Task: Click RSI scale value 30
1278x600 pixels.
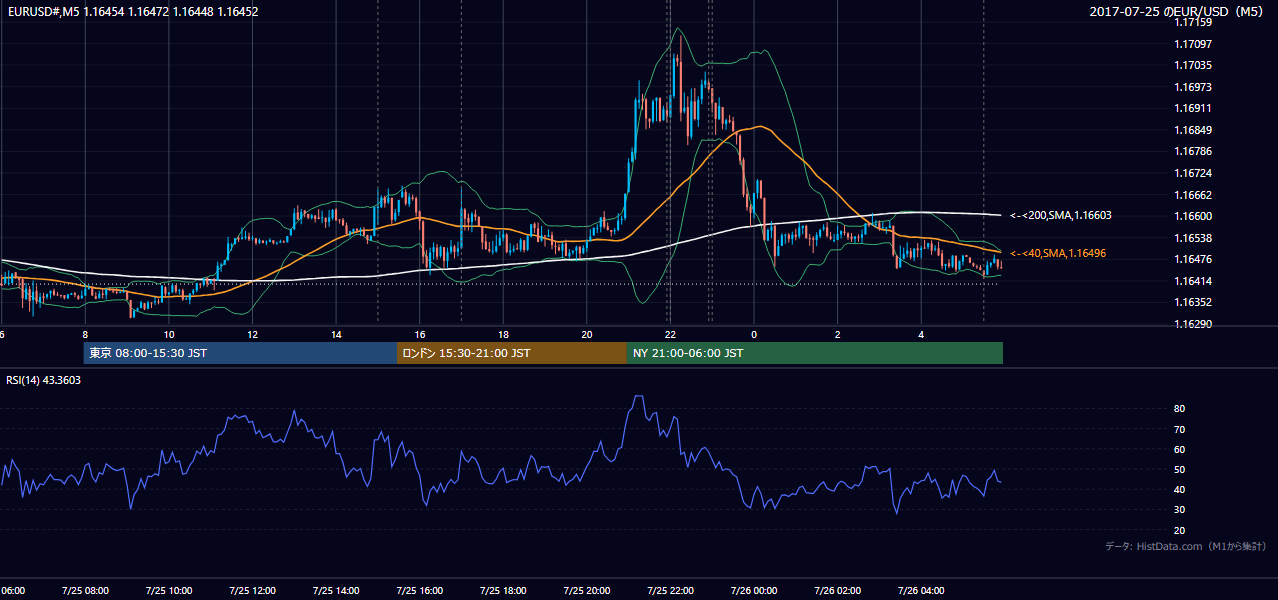Action: tap(1180, 509)
